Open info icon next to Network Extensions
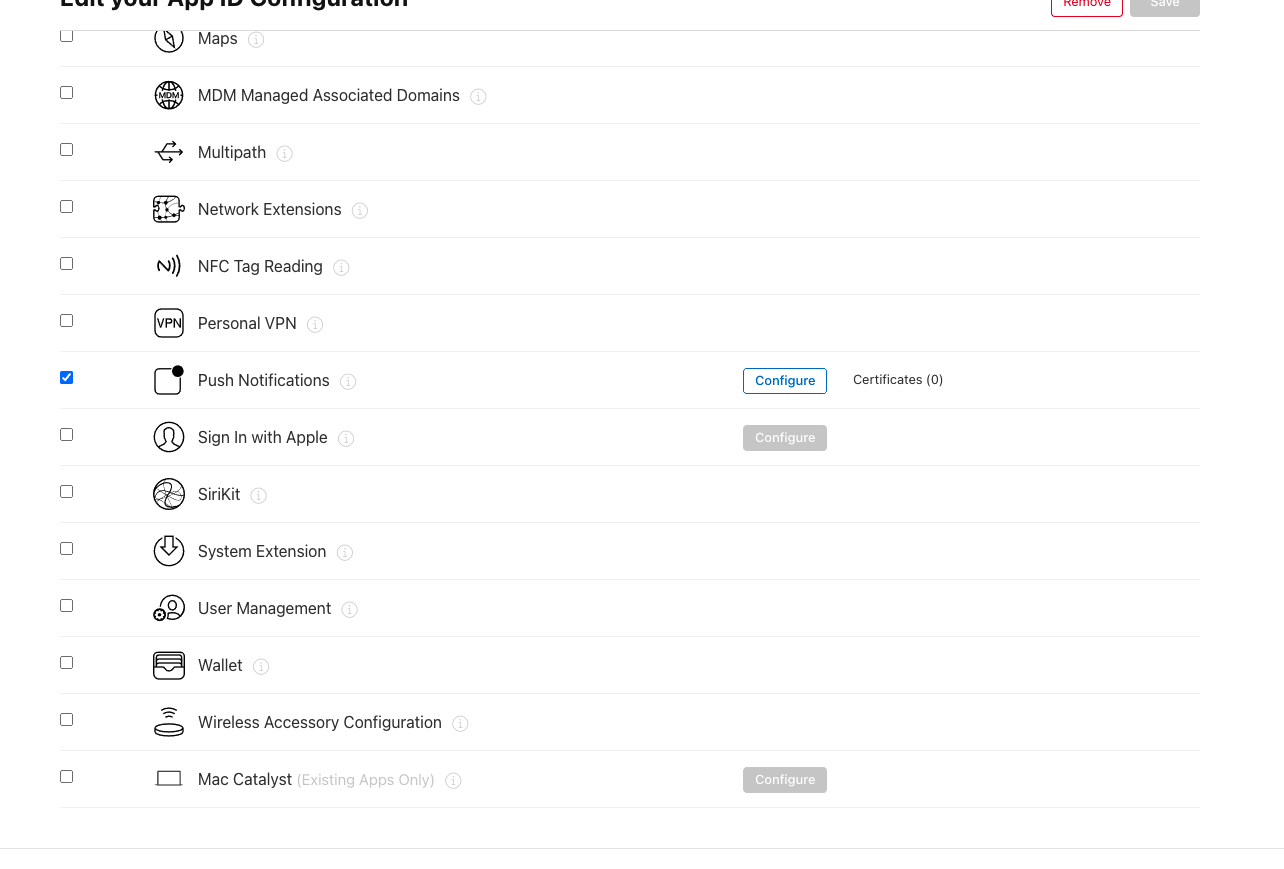This screenshot has height=869, width=1284. 360,210
